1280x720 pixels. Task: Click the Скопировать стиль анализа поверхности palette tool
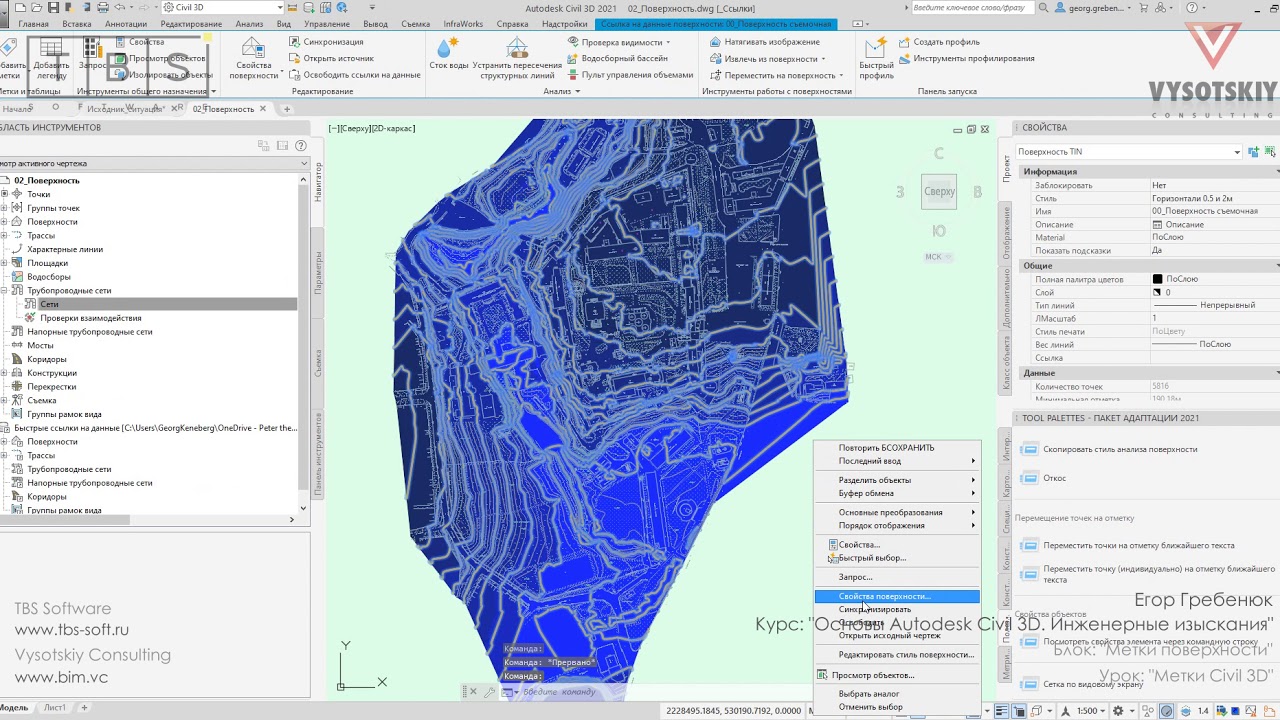coord(1108,450)
